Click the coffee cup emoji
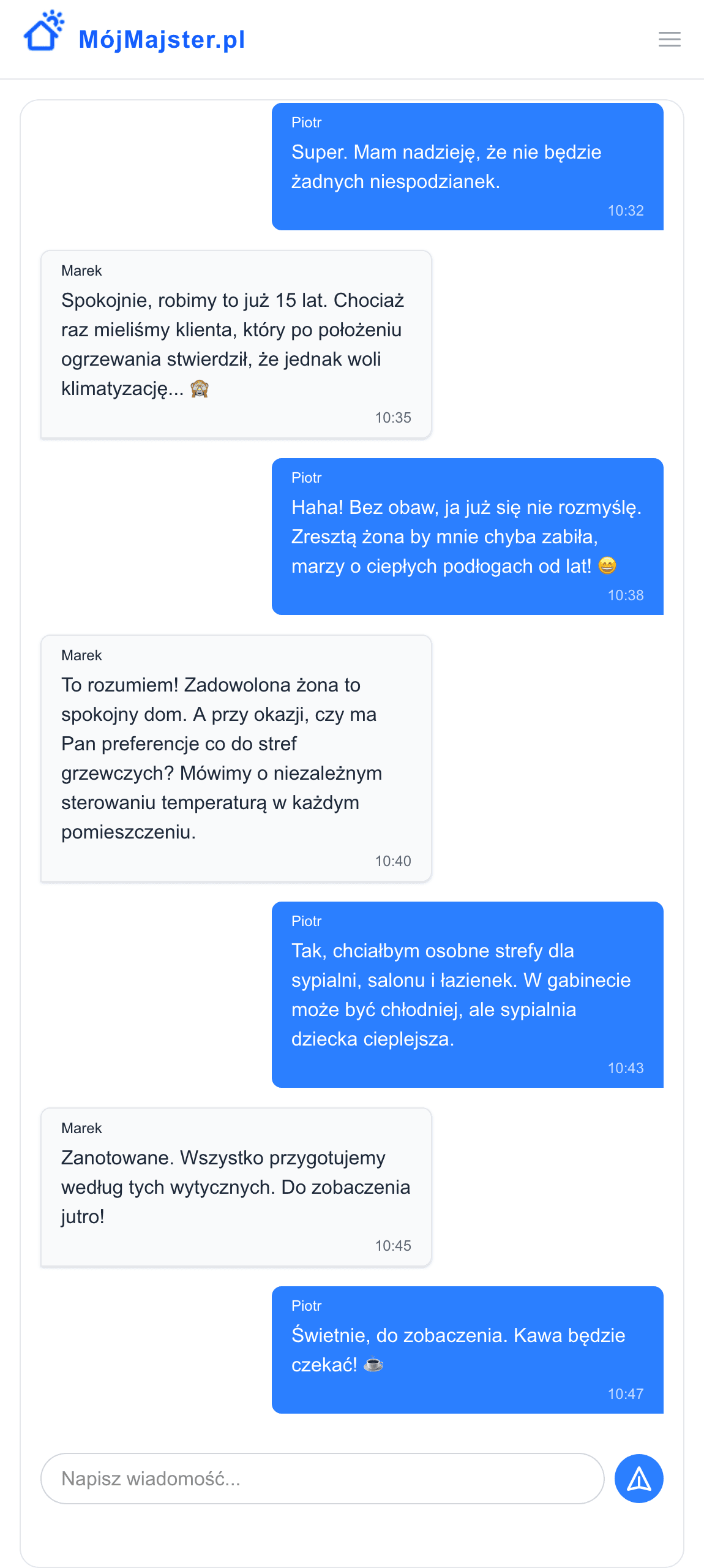704x1568 pixels. pyautogui.click(x=373, y=1365)
